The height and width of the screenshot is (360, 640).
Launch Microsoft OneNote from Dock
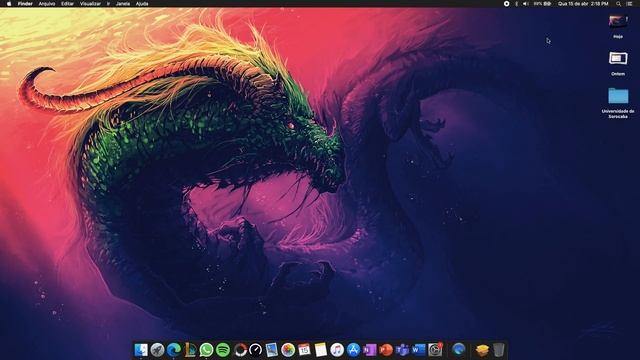(x=370, y=350)
